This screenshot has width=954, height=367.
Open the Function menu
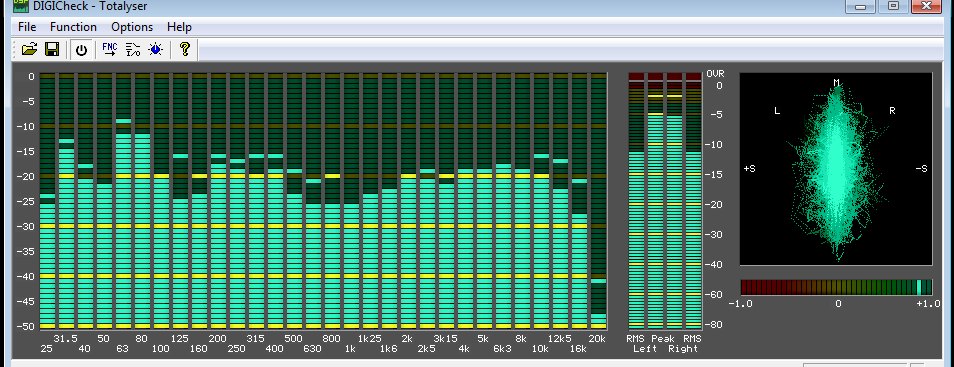(73, 27)
